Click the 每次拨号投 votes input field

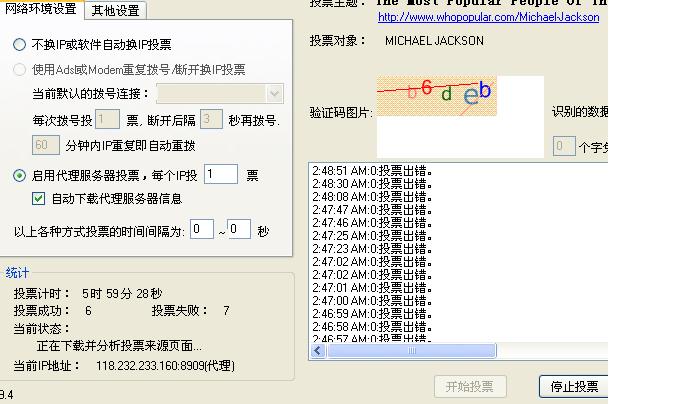[x=107, y=120]
